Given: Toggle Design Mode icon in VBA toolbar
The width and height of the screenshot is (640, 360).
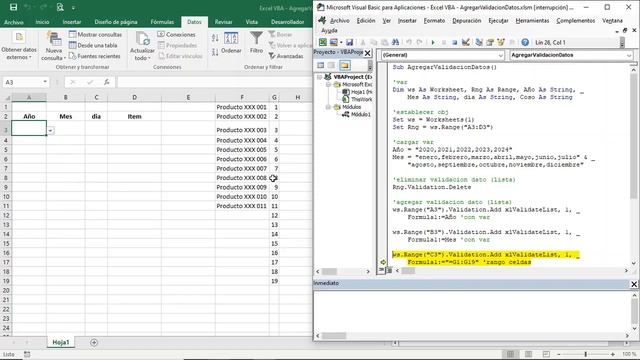Looking at the screenshot, I should coord(466,42).
